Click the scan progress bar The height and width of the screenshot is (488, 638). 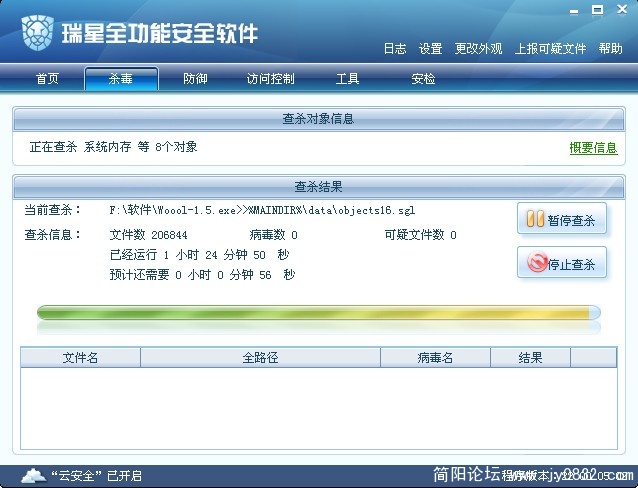pos(319,313)
